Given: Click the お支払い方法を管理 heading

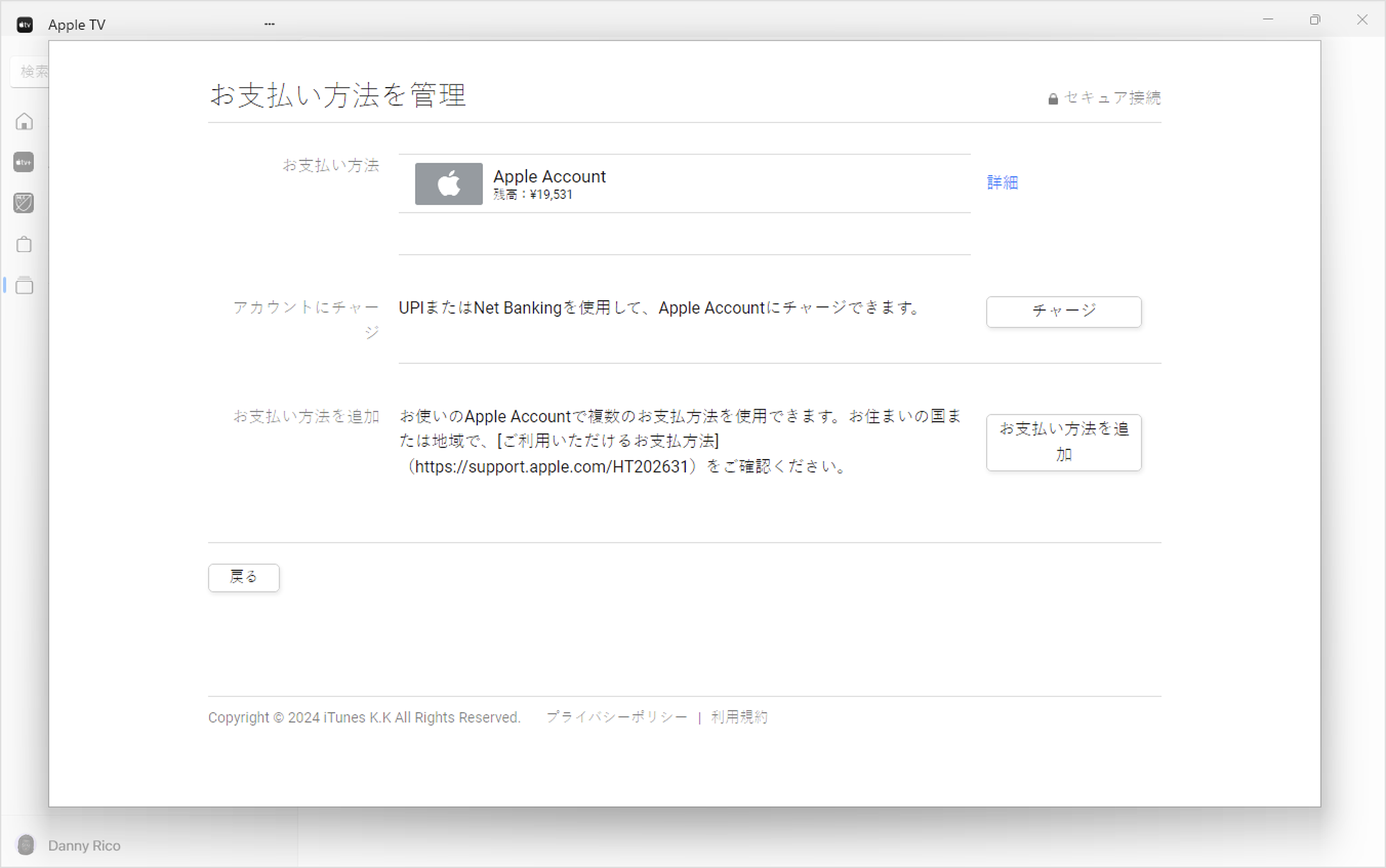Looking at the screenshot, I should [338, 95].
